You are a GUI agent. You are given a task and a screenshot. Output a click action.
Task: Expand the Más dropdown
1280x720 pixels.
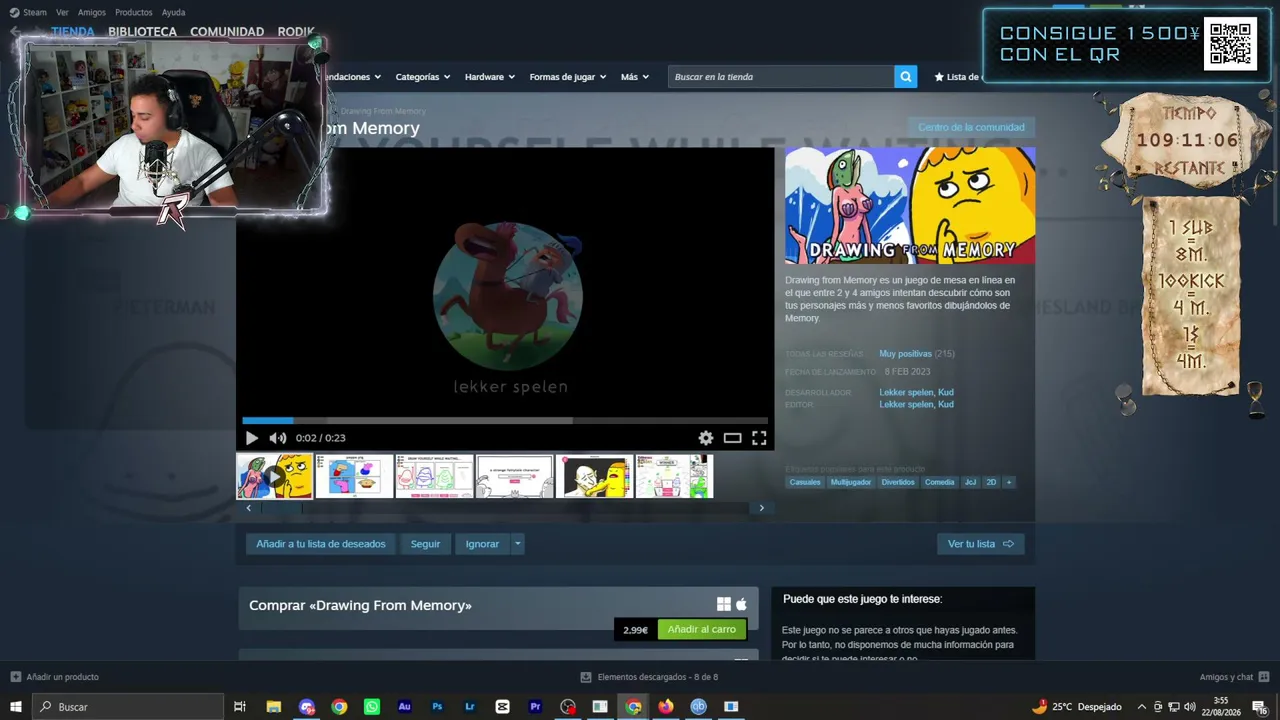(x=635, y=77)
